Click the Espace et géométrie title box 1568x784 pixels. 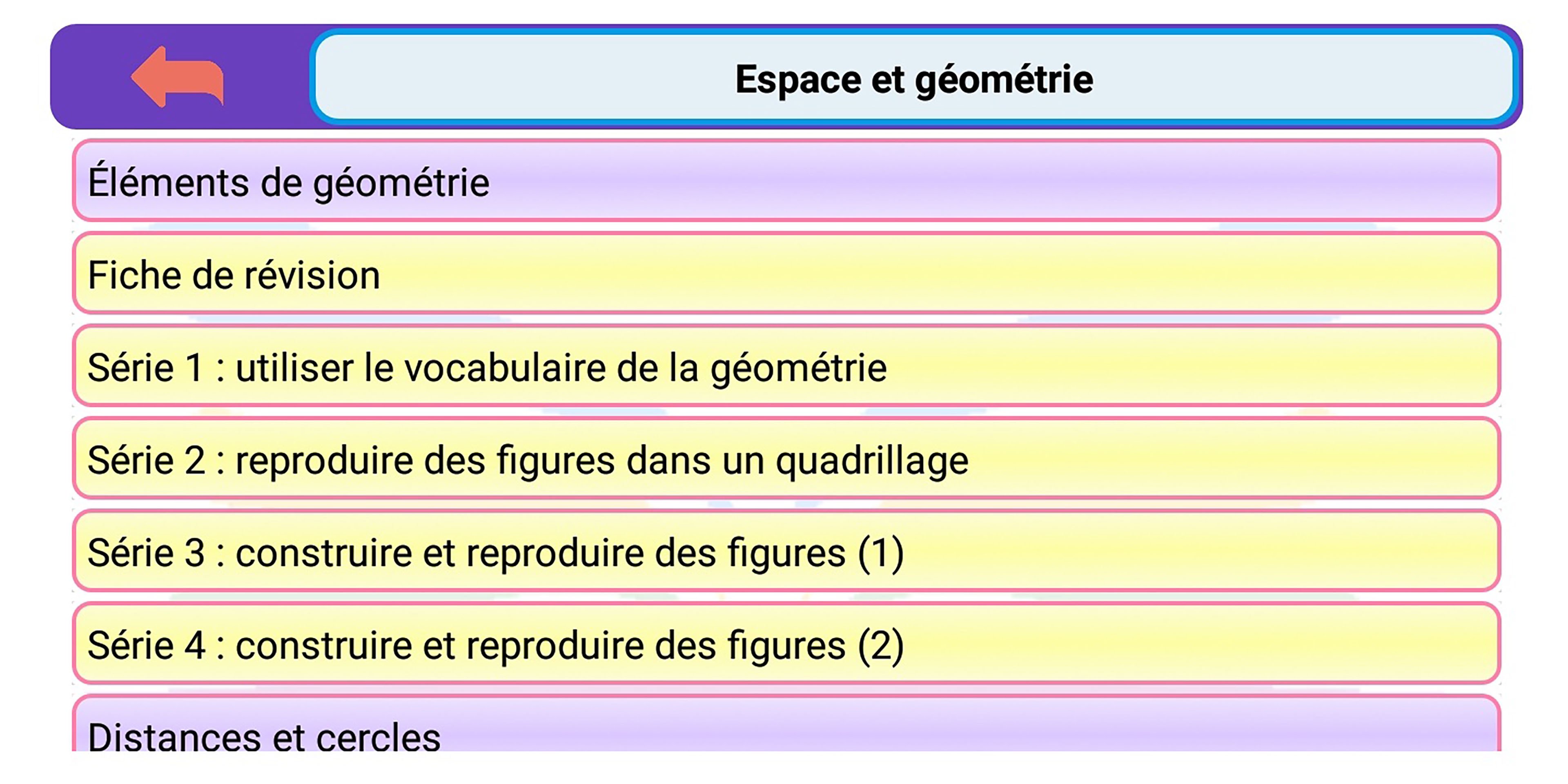913,78
